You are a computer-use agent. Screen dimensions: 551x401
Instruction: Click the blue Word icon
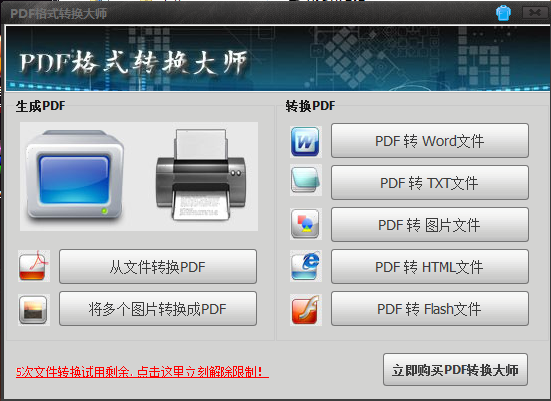tap(305, 141)
